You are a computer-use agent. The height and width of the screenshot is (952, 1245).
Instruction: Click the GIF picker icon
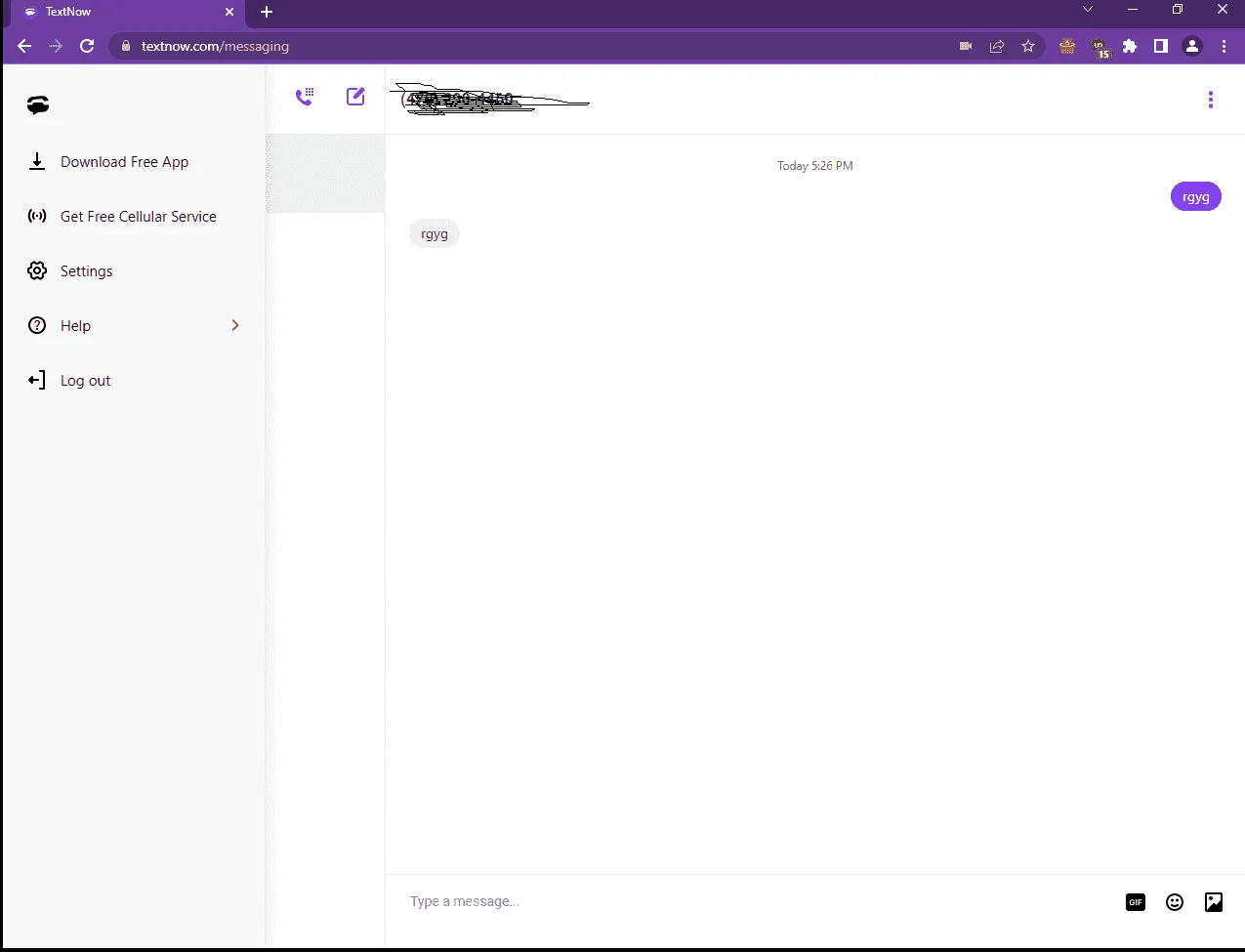point(1136,902)
